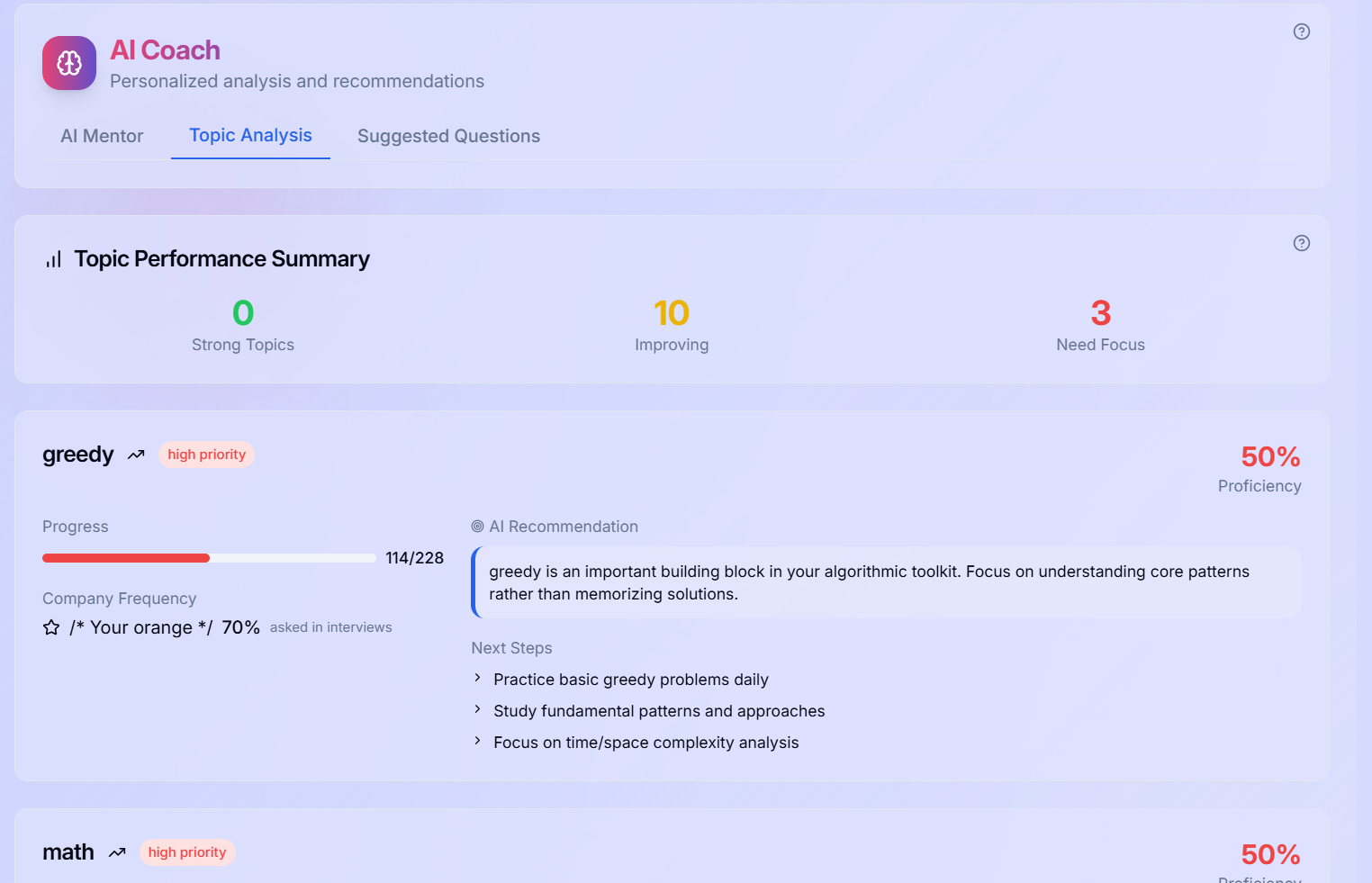Click the Topic Performance Summary heading
The width and height of the screenshot is (1372, 883).
[x=221, y=259]
